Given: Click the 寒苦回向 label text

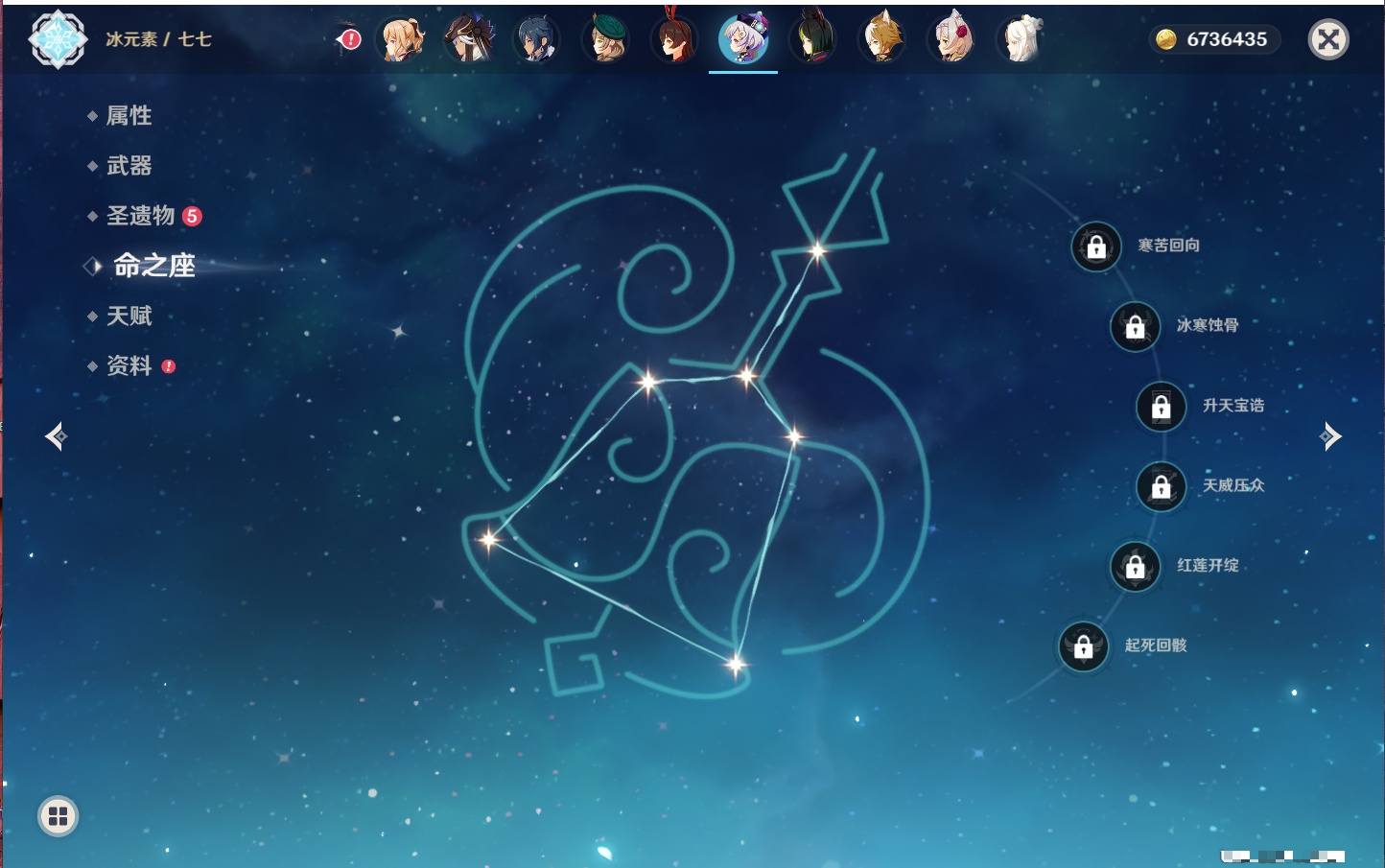Looking at the screenshot, I should [x=1169, y=246].
